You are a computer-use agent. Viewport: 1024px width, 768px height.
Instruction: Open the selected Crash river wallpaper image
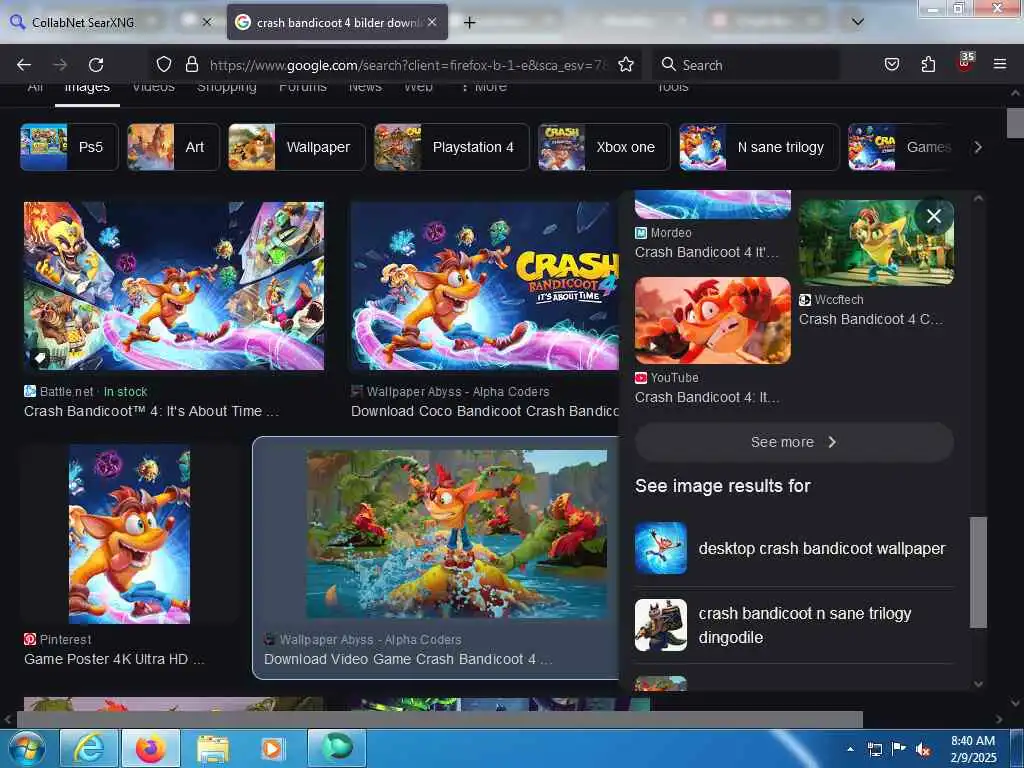(x=456, y=534)
